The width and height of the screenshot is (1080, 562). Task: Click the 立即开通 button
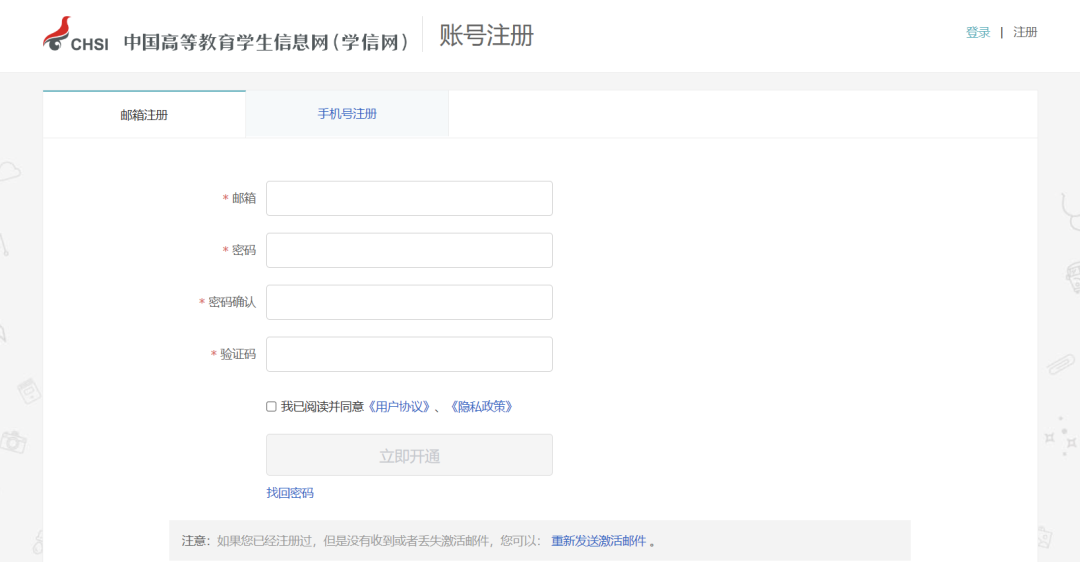click(409, 455)
